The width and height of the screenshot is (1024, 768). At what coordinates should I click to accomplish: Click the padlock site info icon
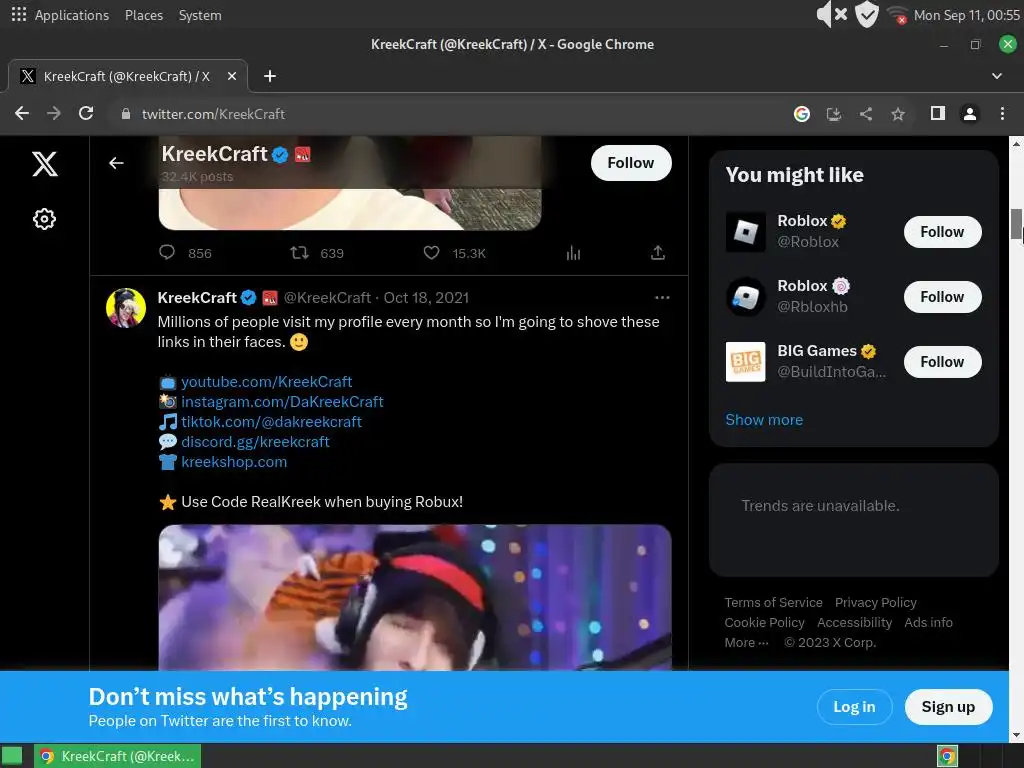[126, 114]
